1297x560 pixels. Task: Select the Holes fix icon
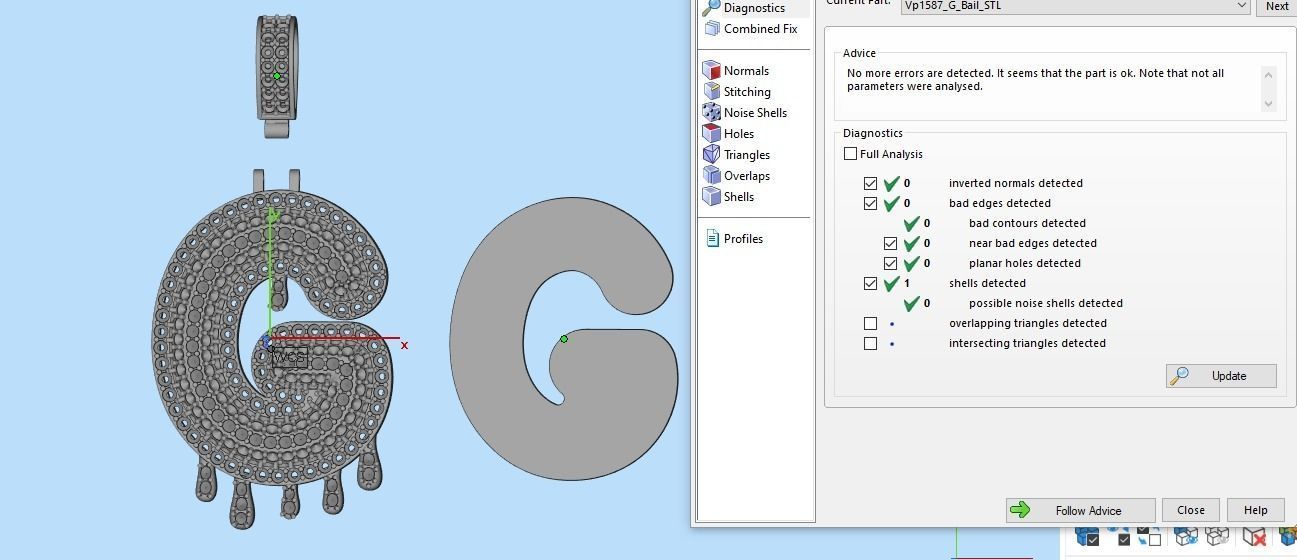tap(711, 133)
